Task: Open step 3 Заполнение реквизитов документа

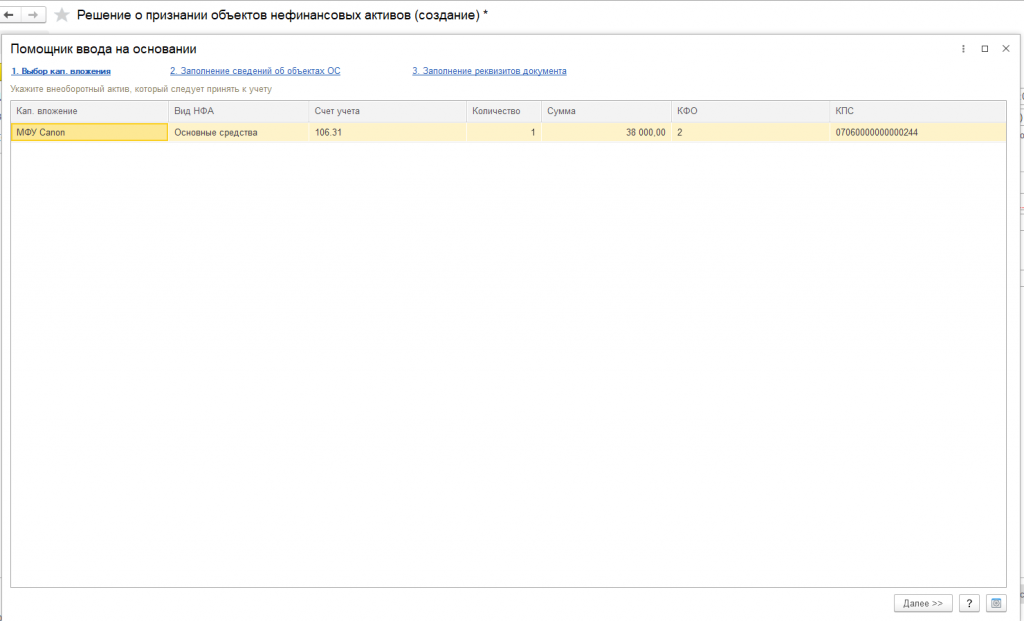Action: point(489,71)
